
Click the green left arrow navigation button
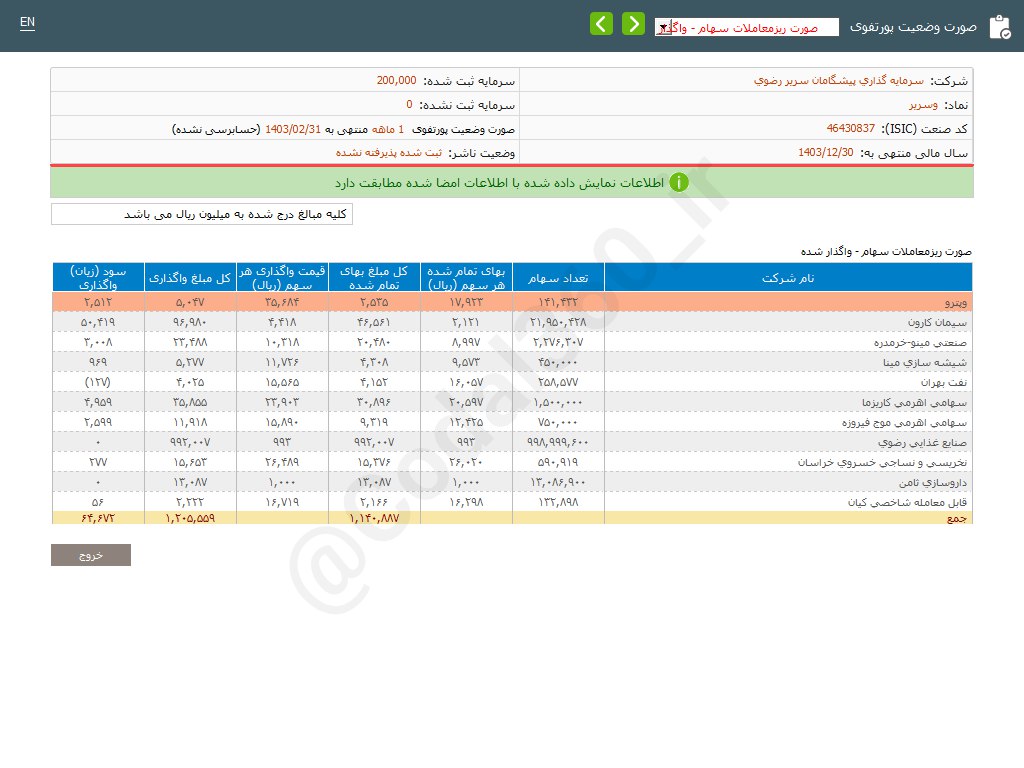pos(601,24)
